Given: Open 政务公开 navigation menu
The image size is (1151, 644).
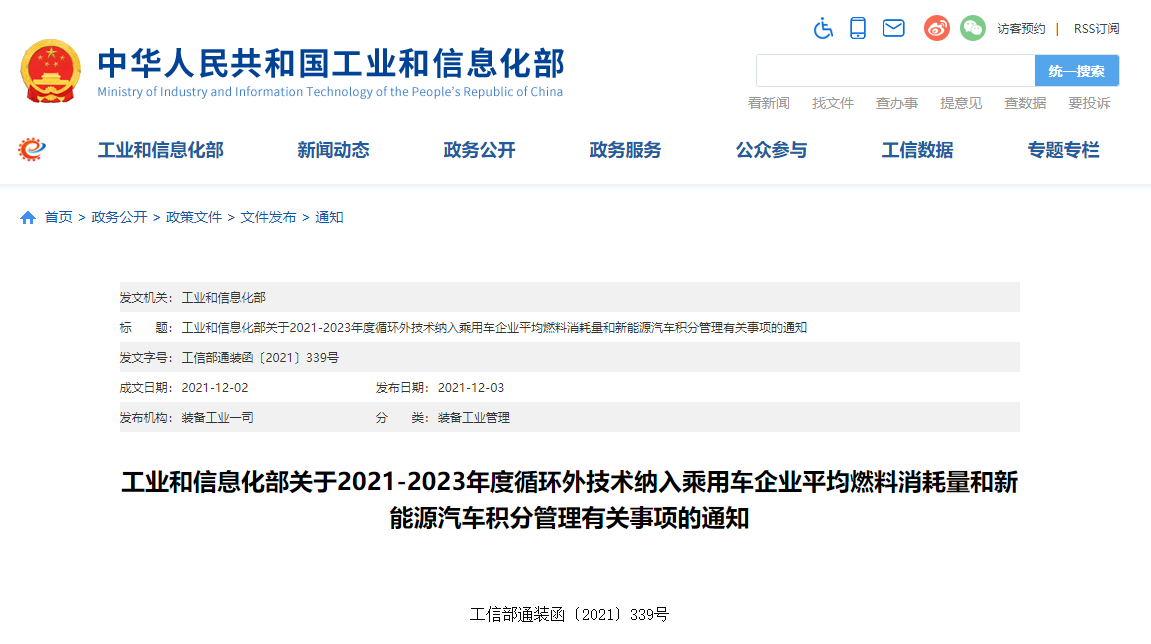Looking at the screenshot, I should pos(479,151).
